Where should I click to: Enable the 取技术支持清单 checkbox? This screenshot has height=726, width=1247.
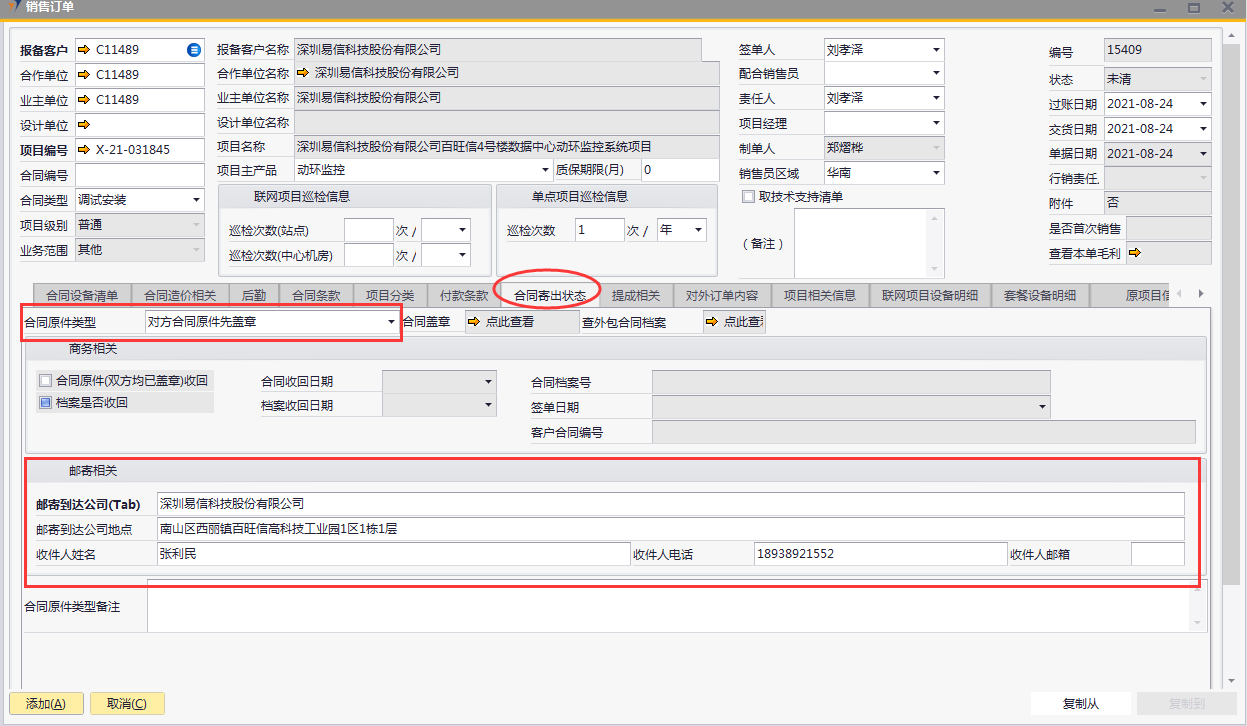[748, 197]
